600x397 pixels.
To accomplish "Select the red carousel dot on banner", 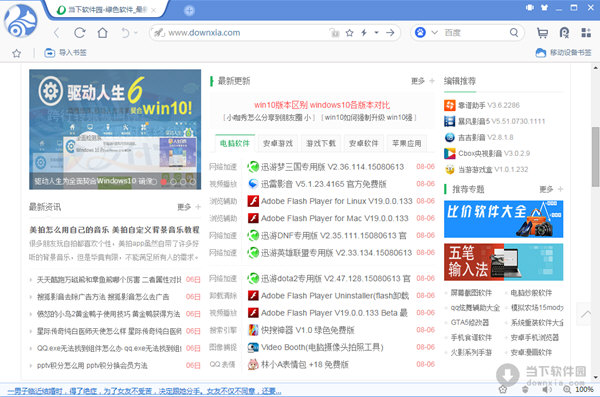I will click(x=164, y=182).
